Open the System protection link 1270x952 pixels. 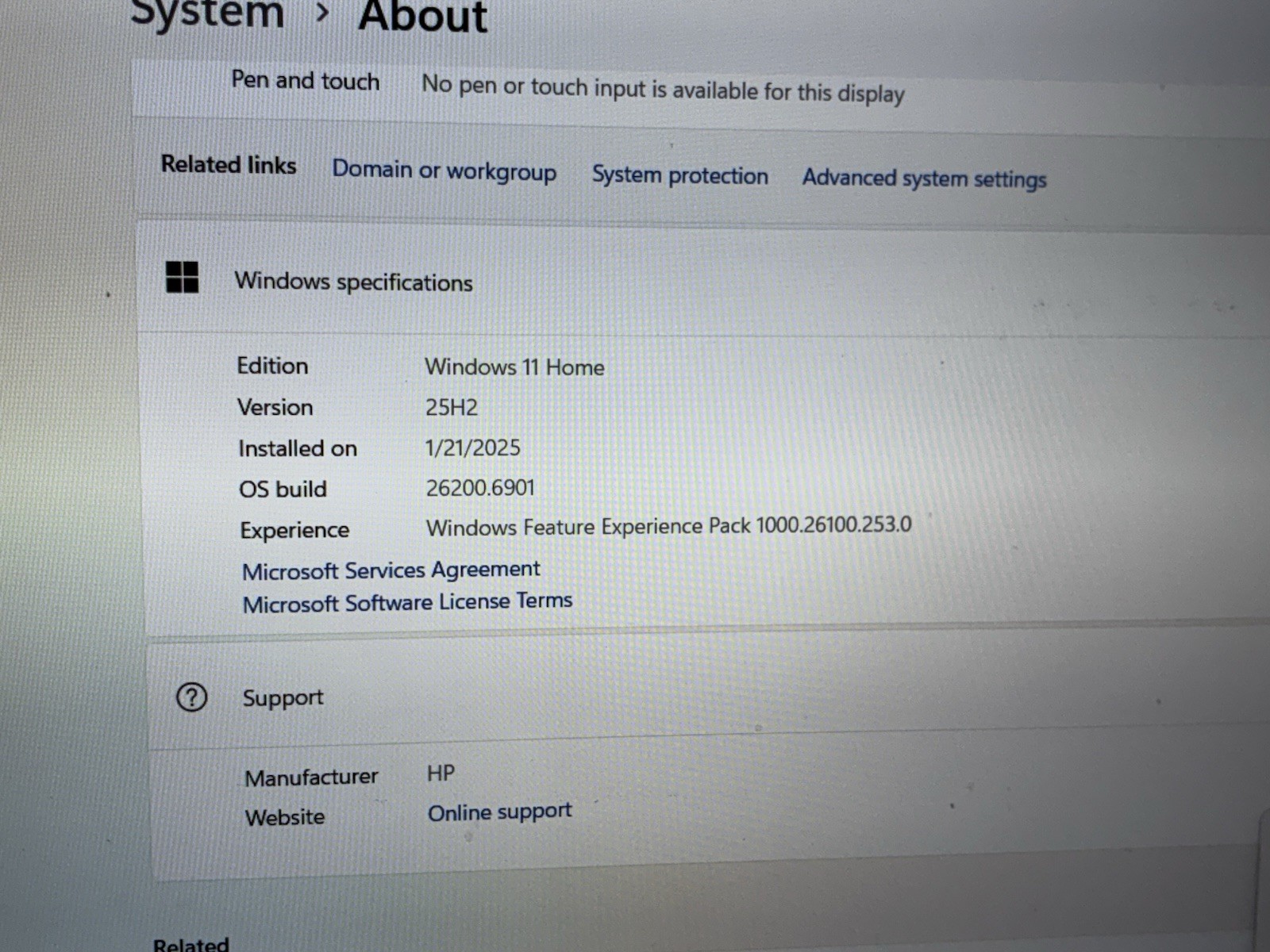pyautogui.click(x=680, y=175)
